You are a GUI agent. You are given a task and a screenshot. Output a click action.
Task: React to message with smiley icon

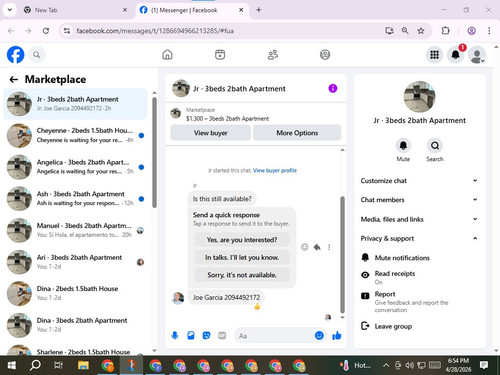[x=304, y=247]
